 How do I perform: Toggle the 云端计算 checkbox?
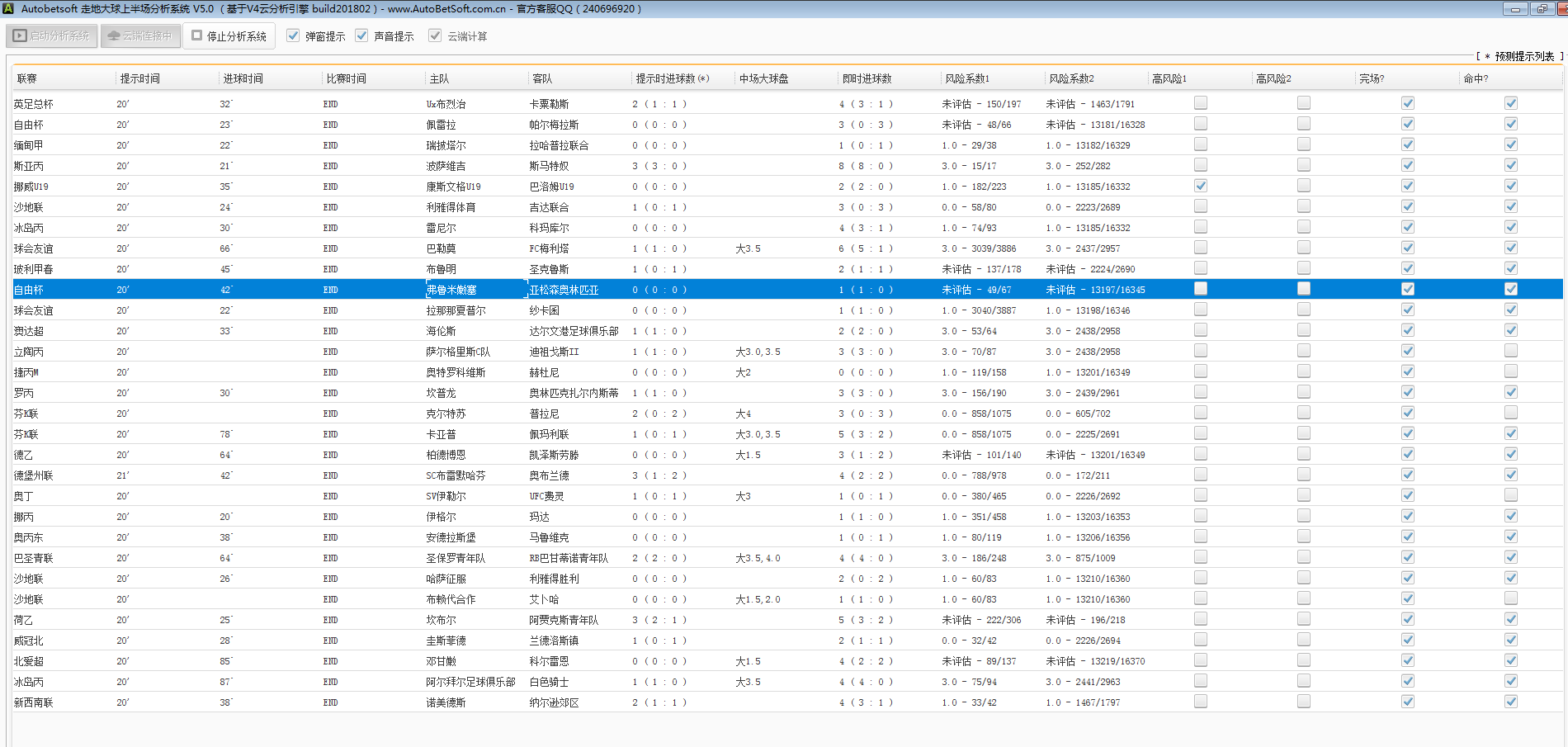435,35
